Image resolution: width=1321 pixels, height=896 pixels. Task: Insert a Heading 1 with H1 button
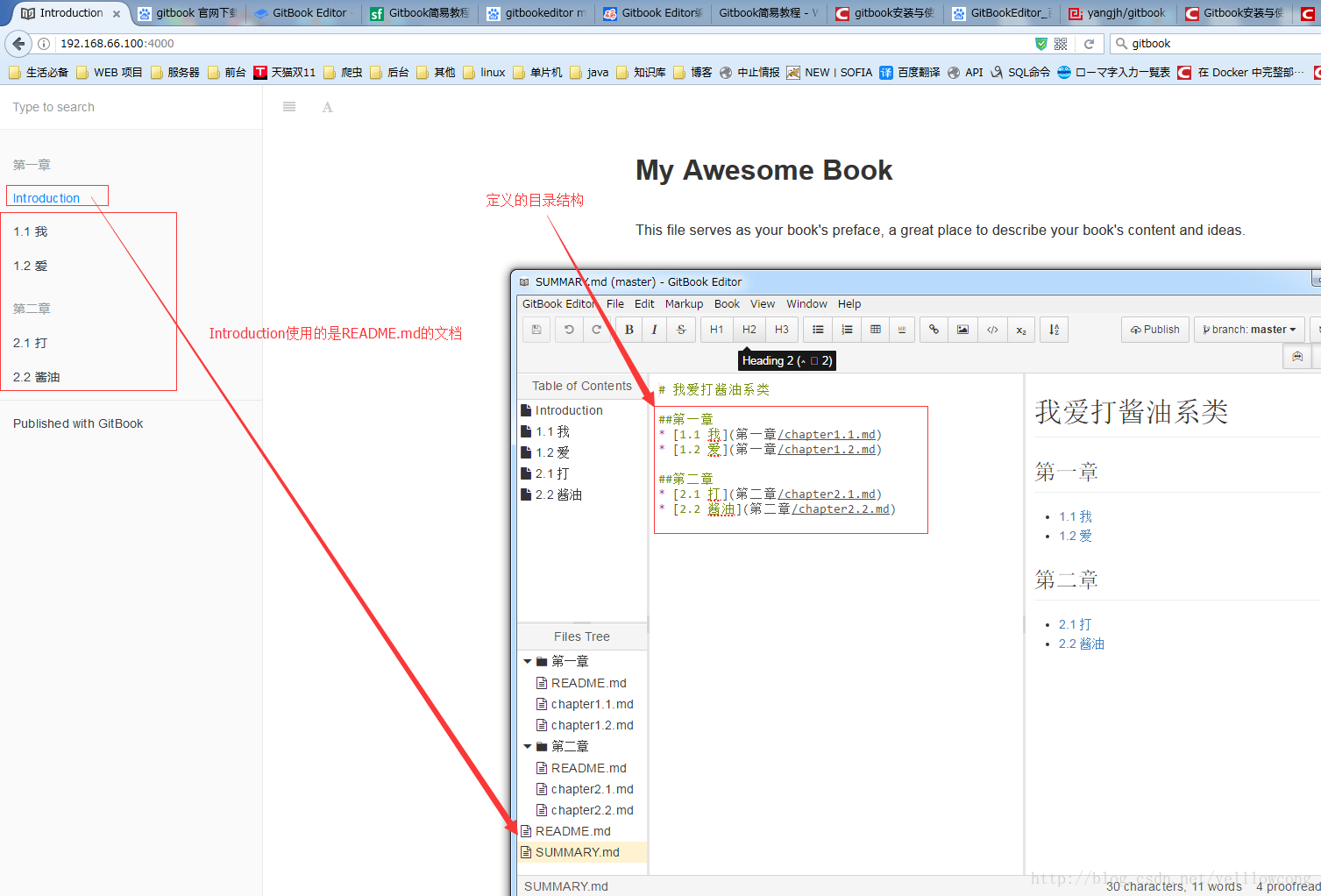click(x=717, y=330)
